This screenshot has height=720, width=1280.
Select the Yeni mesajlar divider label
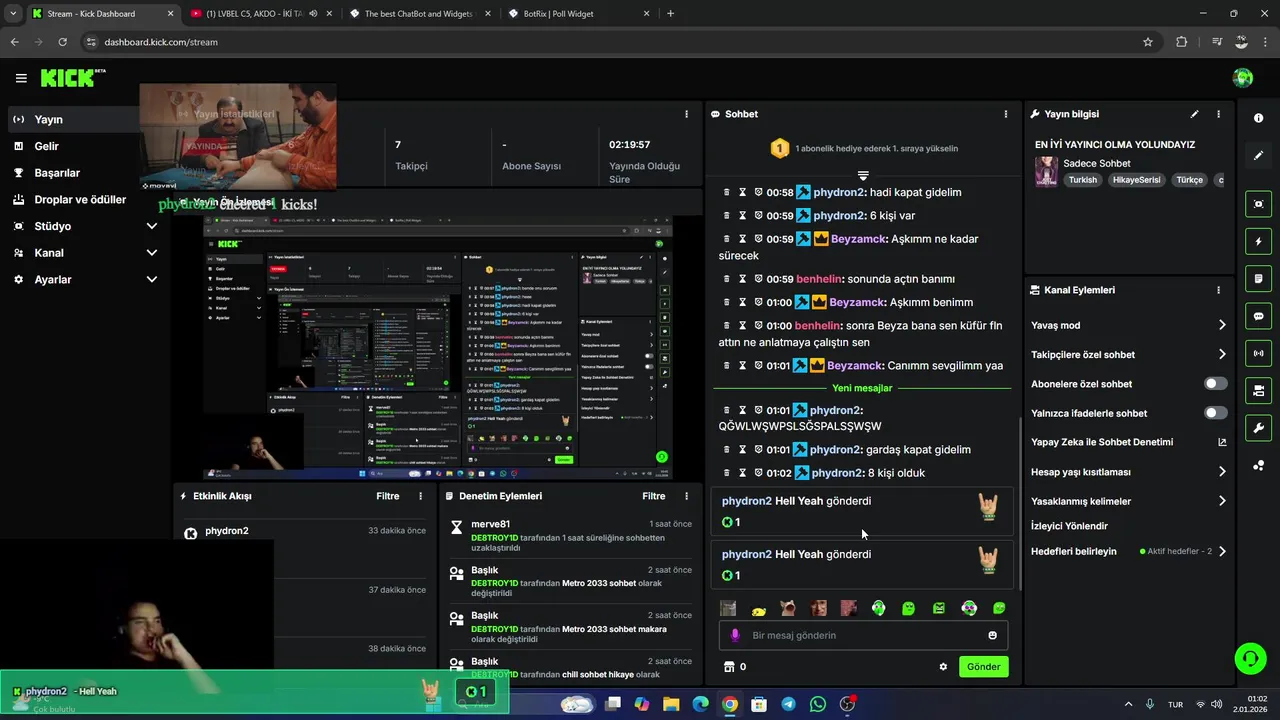click(x=862, y=388)
